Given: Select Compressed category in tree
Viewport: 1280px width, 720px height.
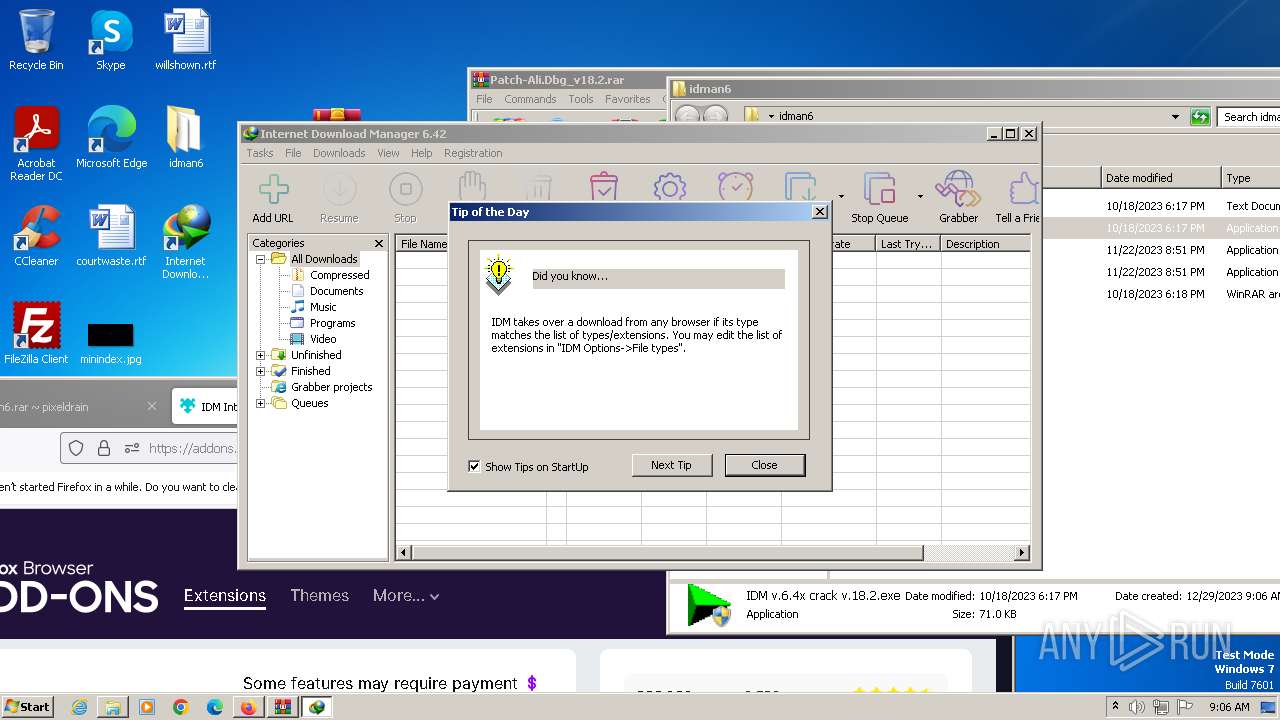Looking at the screenshot, I should click(339, 275).
